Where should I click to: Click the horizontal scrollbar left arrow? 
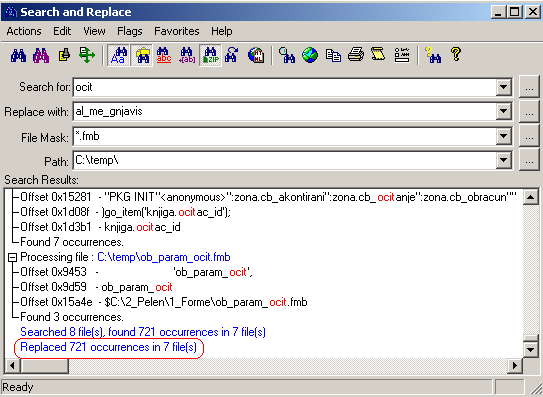tap(12, 365)
